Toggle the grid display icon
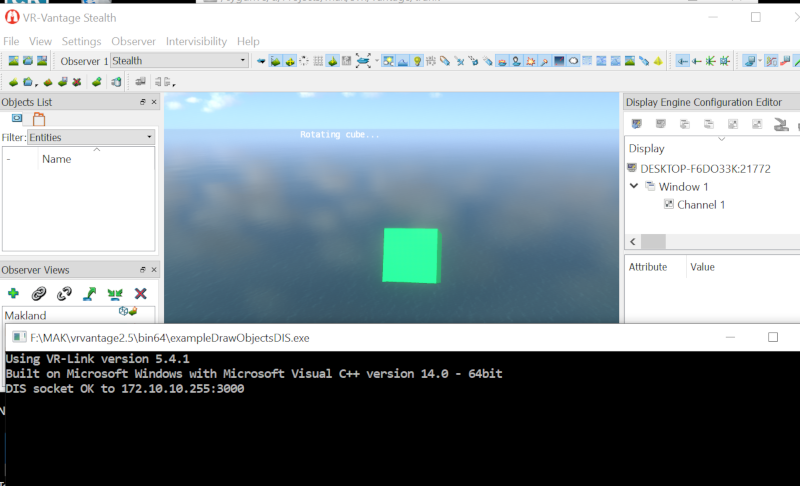Image resolution: width=800 pixels, height=486 pixels. tap(318, 61)
